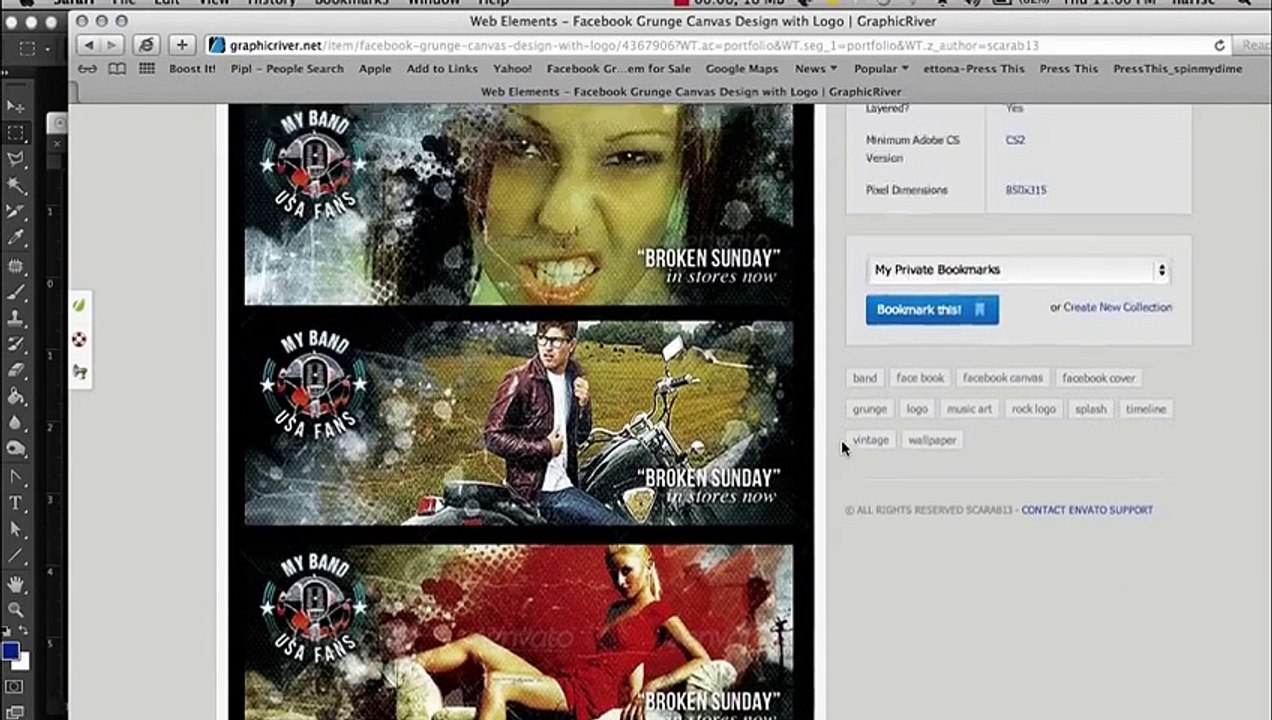Select the Healing Brush tool
Image resolution: width=1272 pixels, height=720 pixels.
[15, 265]
